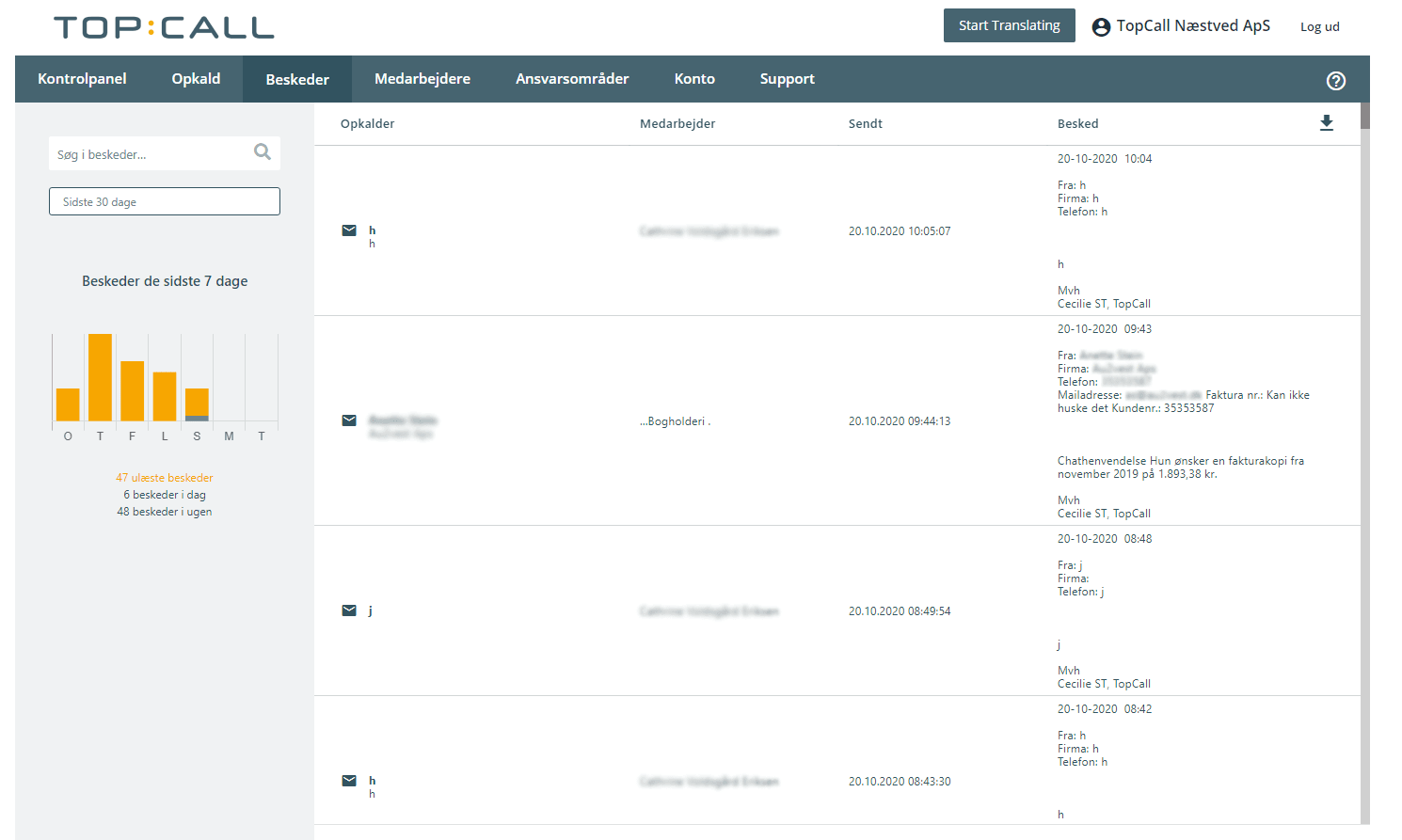Click the Opkalder column header
This screenshot has height=840, width=1402.
[x=368, y=124]
